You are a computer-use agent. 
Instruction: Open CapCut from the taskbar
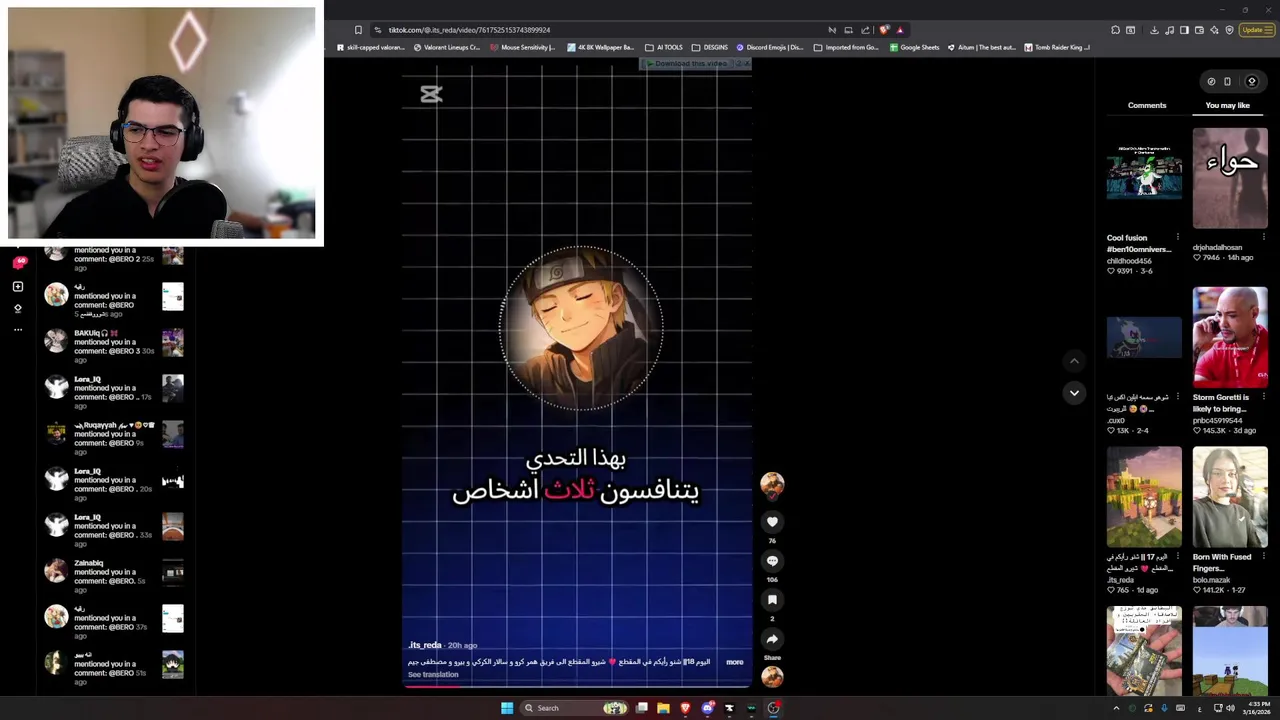[729, 708]
